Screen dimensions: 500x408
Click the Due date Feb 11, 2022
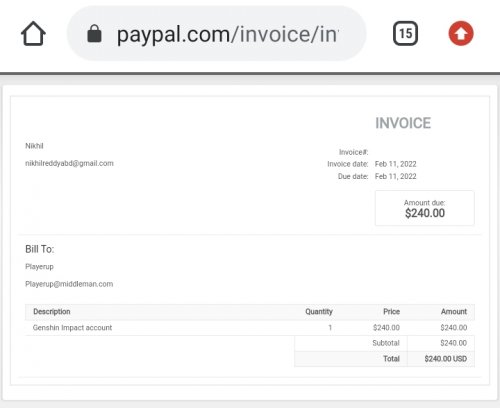pyautogui.click(x=396, y=176)
